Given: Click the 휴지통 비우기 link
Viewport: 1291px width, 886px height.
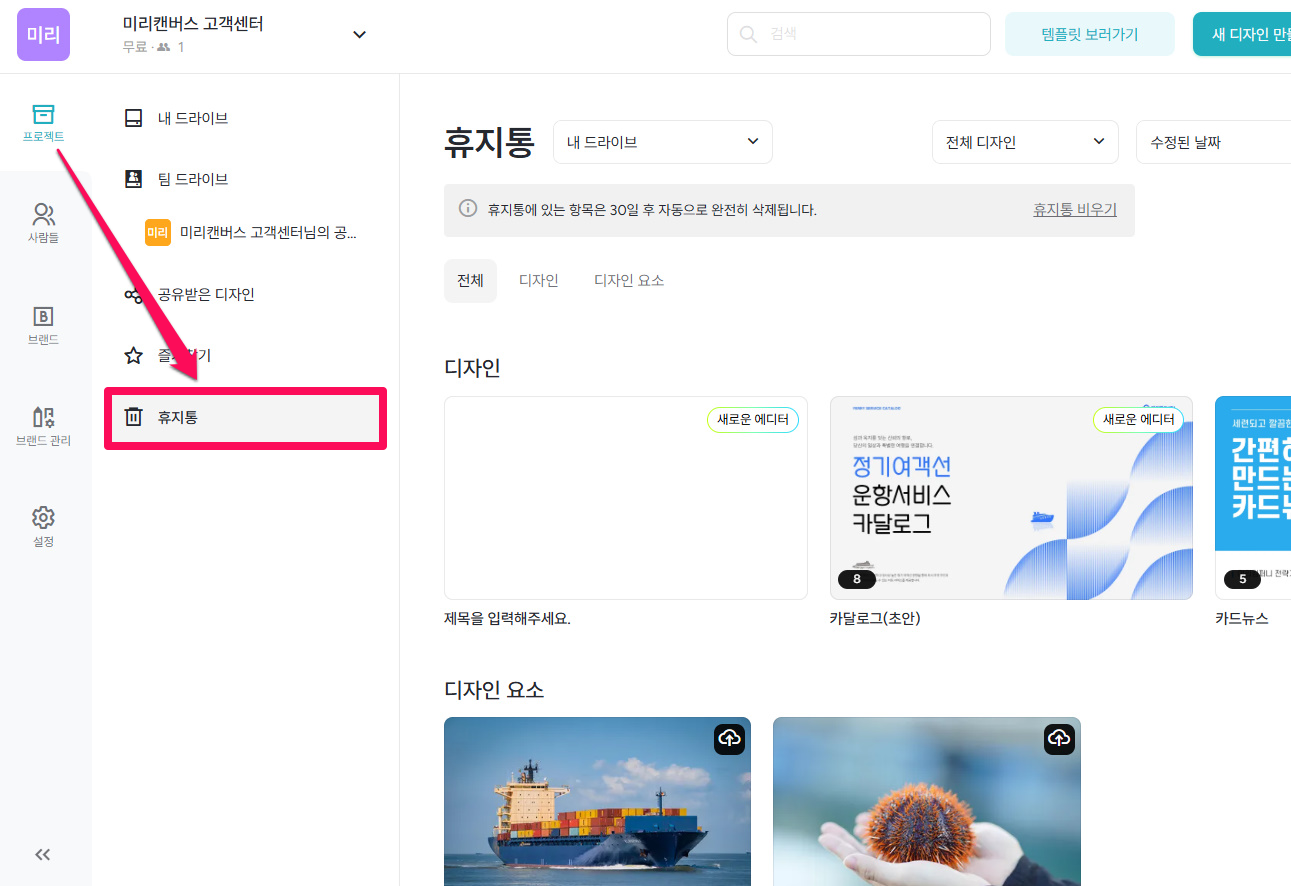Looking at the screenshot, I should coord(1074,210).
